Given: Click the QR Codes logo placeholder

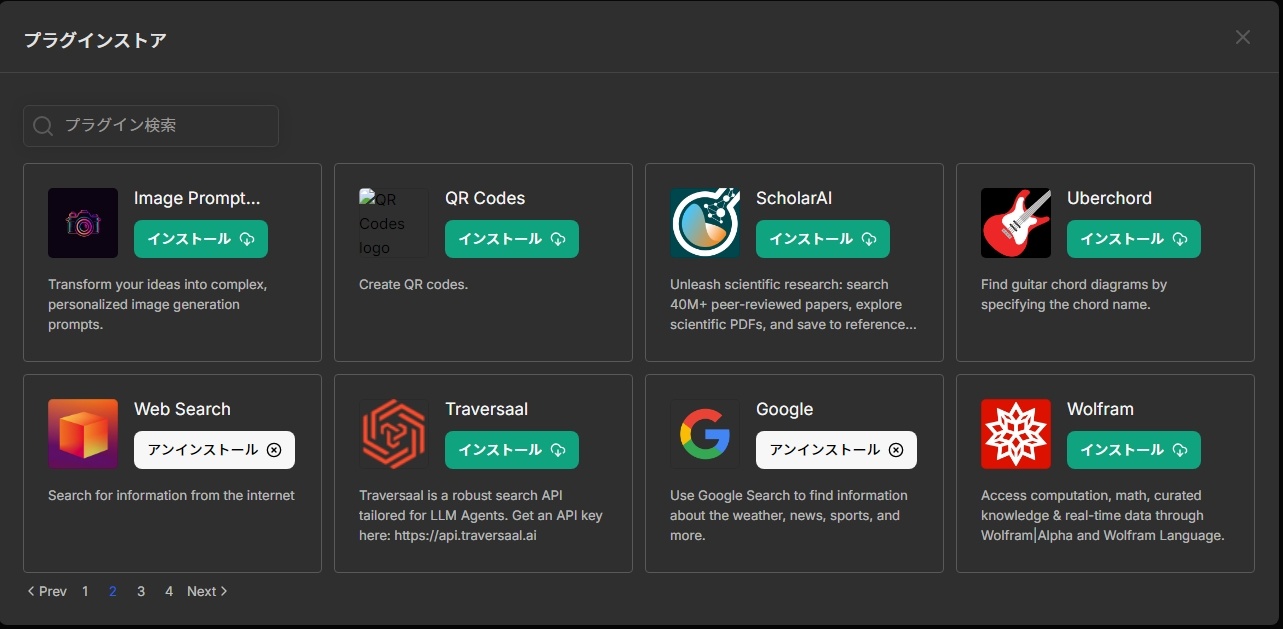Looking at the screenshot, I should 393,223.
